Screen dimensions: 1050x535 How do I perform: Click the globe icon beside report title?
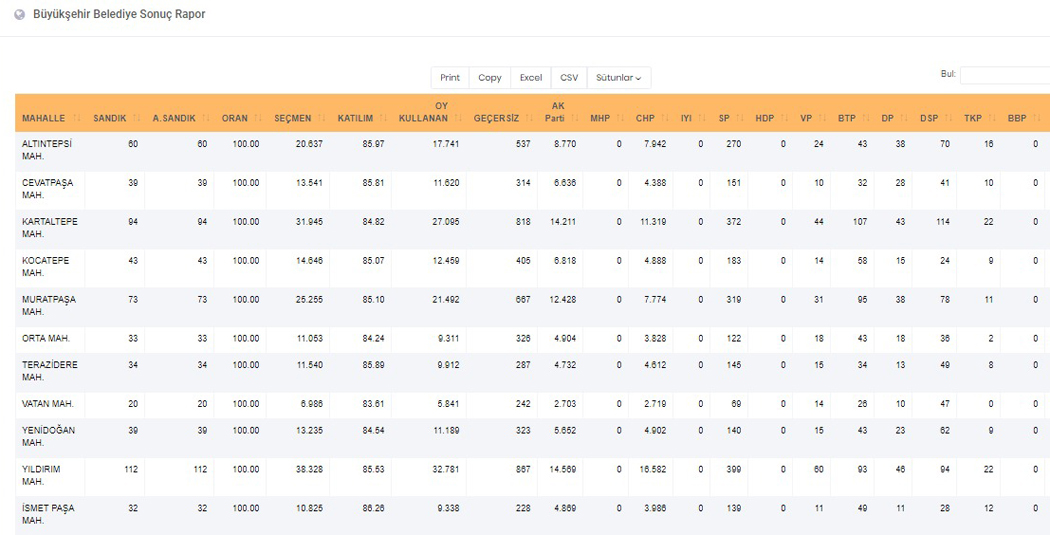tap(19, 15)
